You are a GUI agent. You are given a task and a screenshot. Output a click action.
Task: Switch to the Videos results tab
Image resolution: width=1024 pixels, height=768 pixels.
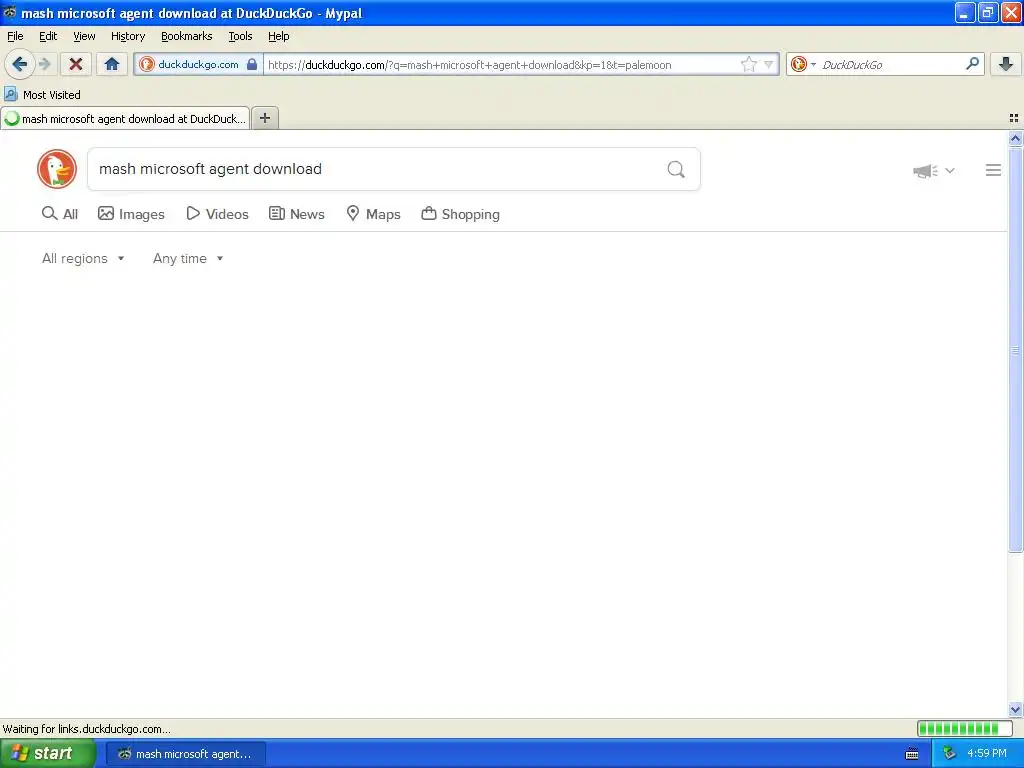pos(217,214)
